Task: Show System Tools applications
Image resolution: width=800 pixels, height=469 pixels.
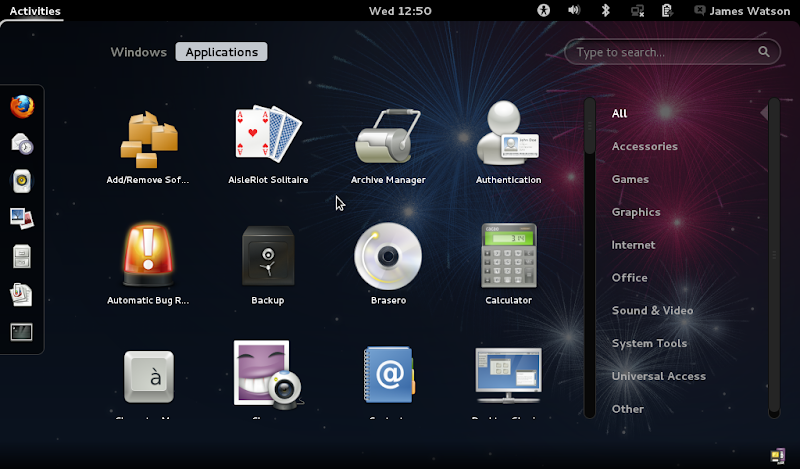Action: tap(649, 343)
